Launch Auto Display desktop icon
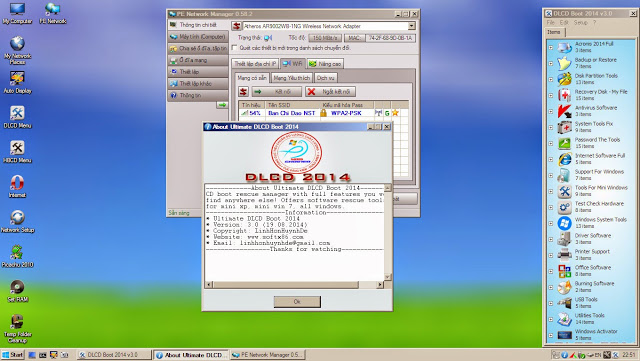This screenshot has width=640, height=361. point(17,82)
